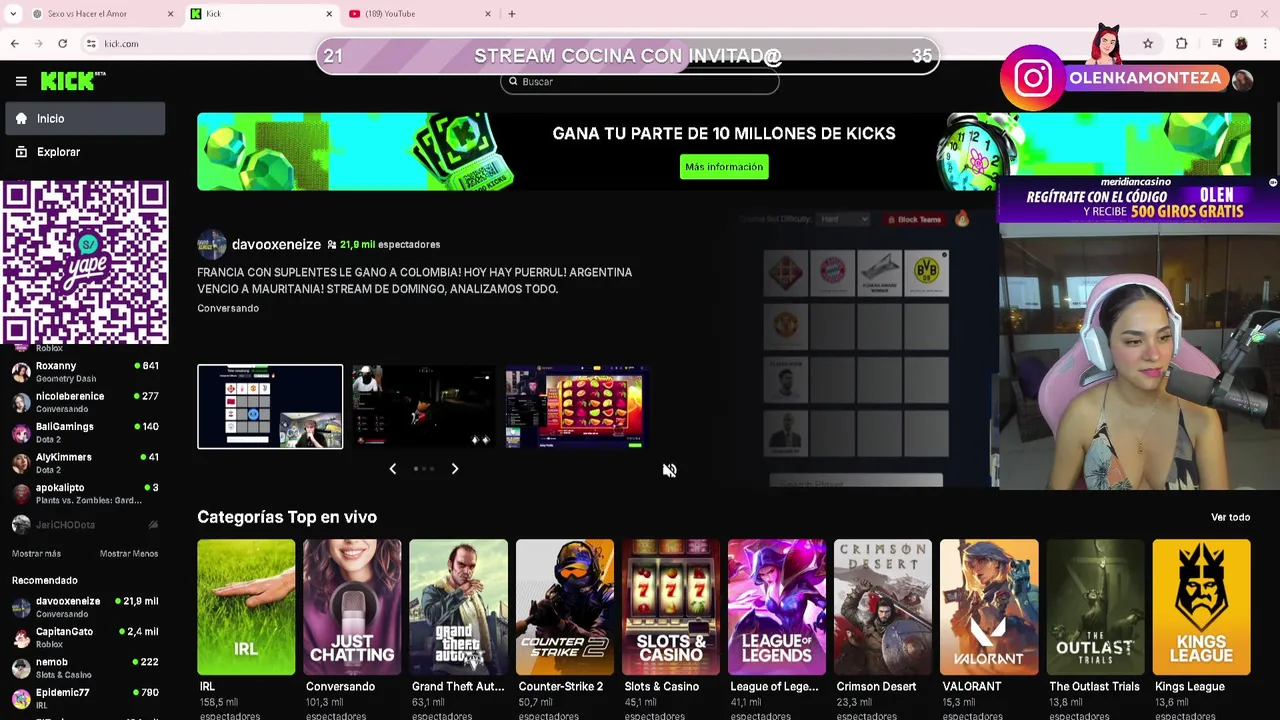The height and width of the screenshot is (720, 1280).
Task: Open Explorar in sidebar
Action: [85, 152]
